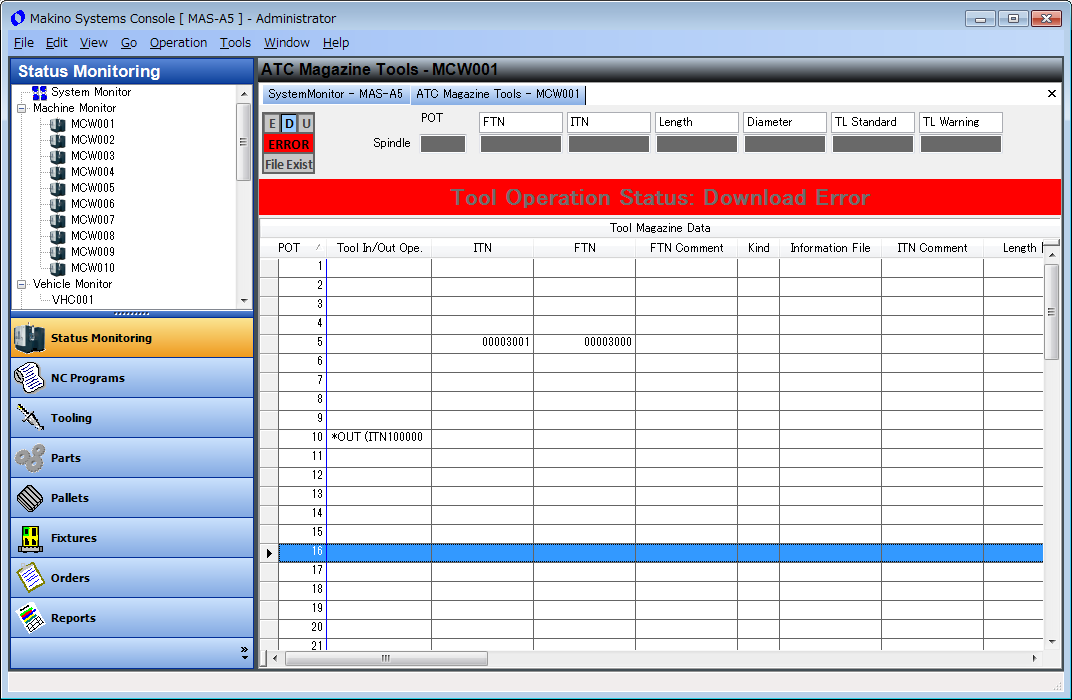Collapse the Vehicle Monitor tree node
This screenshot has width=1072, height=700.
click(x=21, y=284)
